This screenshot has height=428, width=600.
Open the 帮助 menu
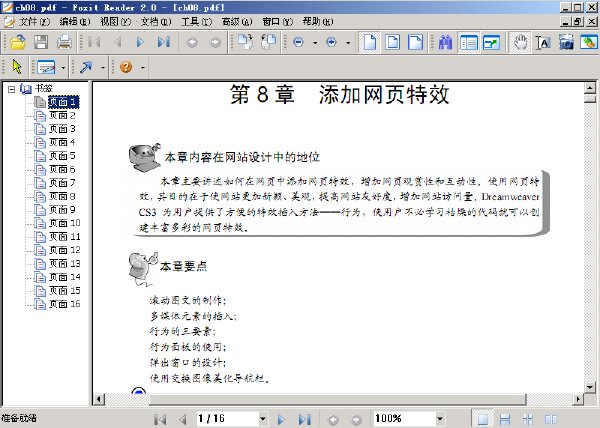coord(318,22)
